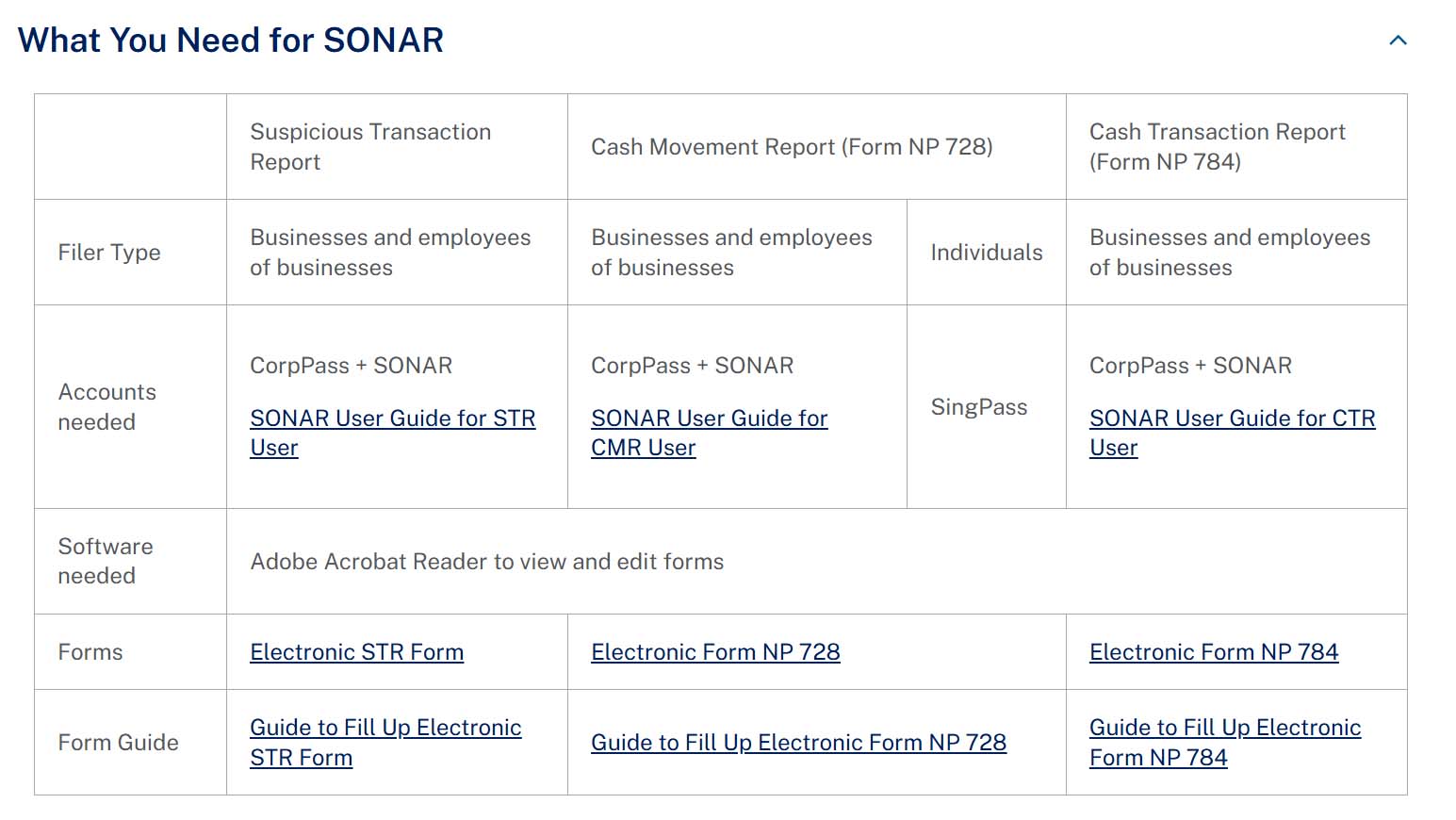Select the Form Guide row label
Viewport: 1456px width, 820px height.
click(x=118, y=743)
